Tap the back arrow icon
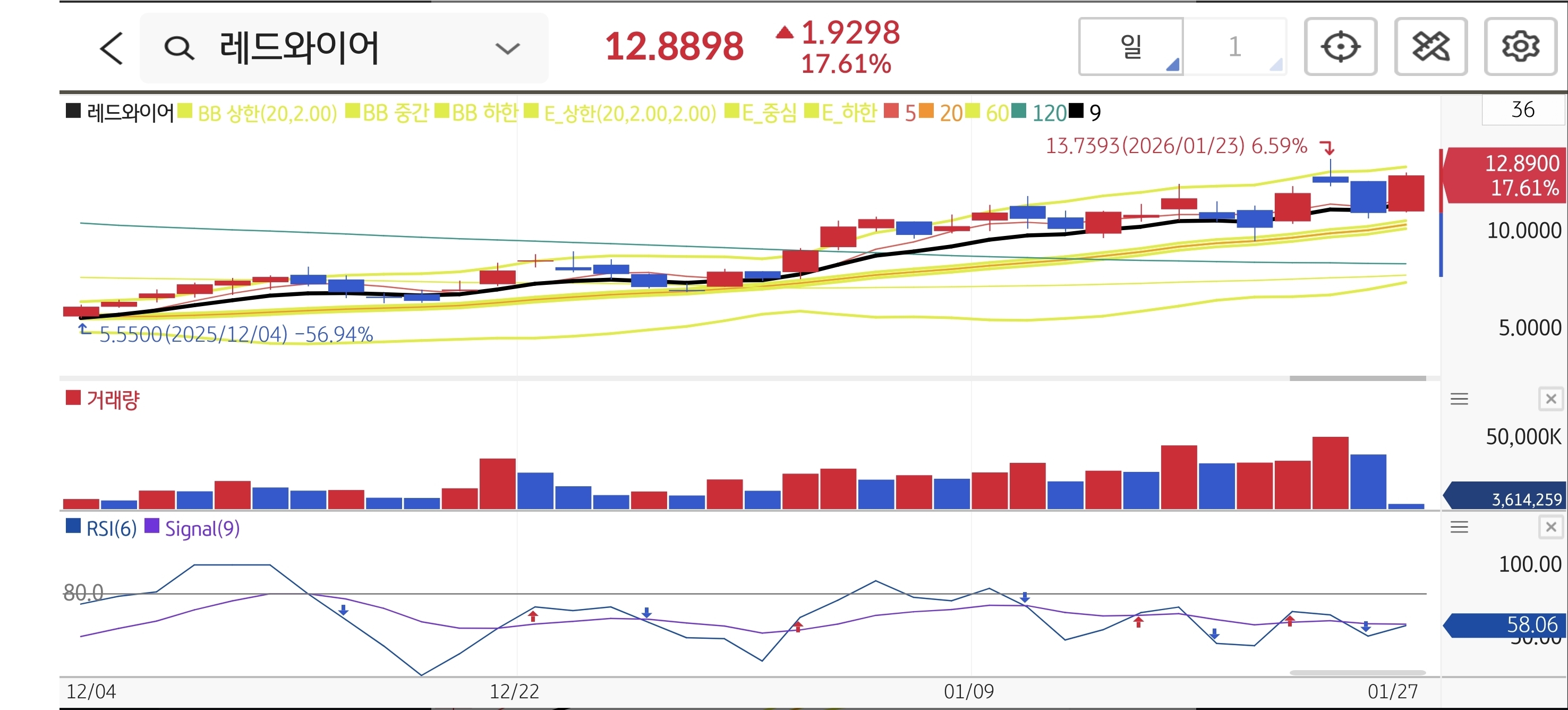1568x710 pixels. click(112, 48)
